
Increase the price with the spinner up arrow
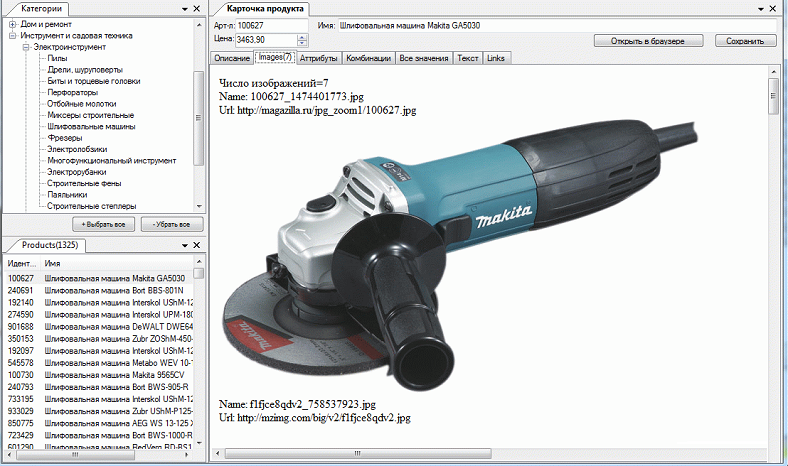302,37
